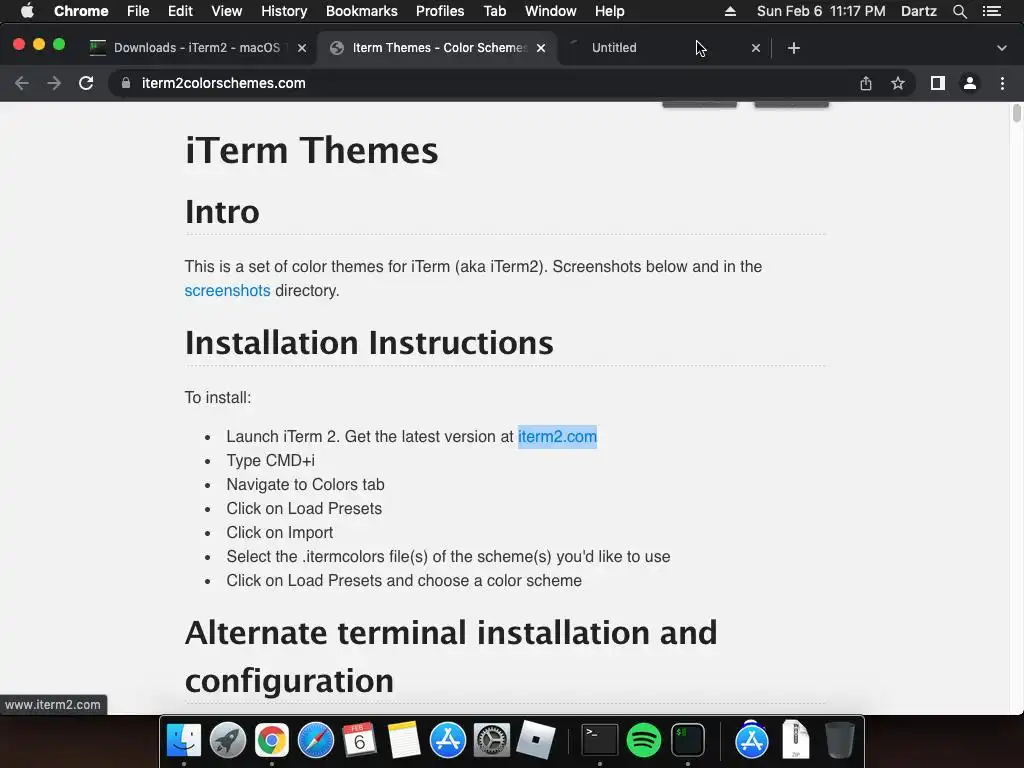The width and height of the screenshot is (1024, 768).
Task: Open the Apple menu
Action: coord(27,11)
